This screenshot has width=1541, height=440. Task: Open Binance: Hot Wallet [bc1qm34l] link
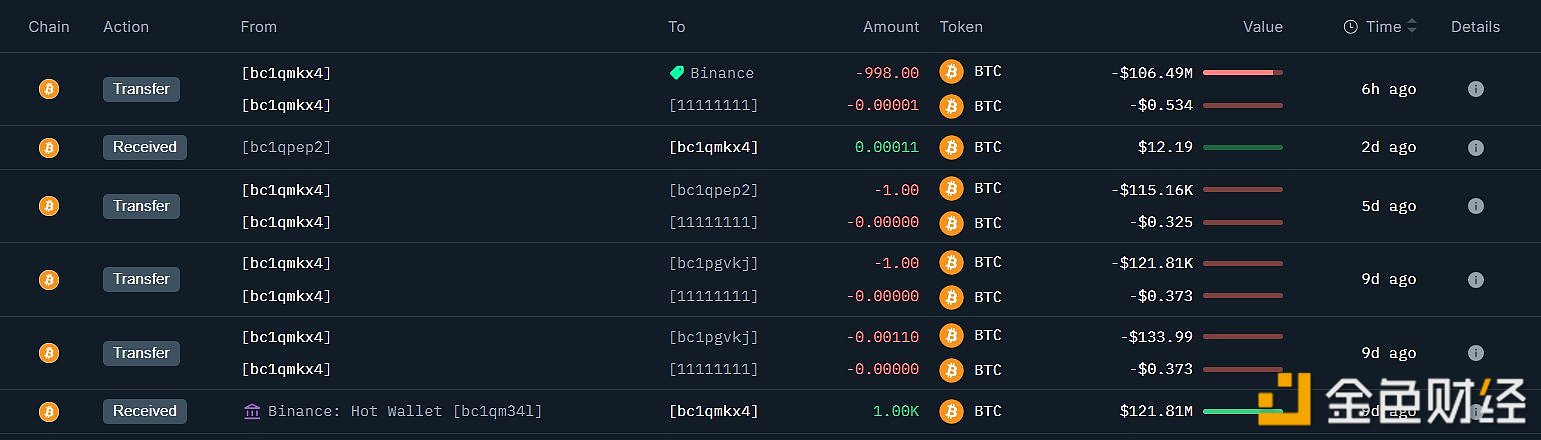[x=405, y=411]
